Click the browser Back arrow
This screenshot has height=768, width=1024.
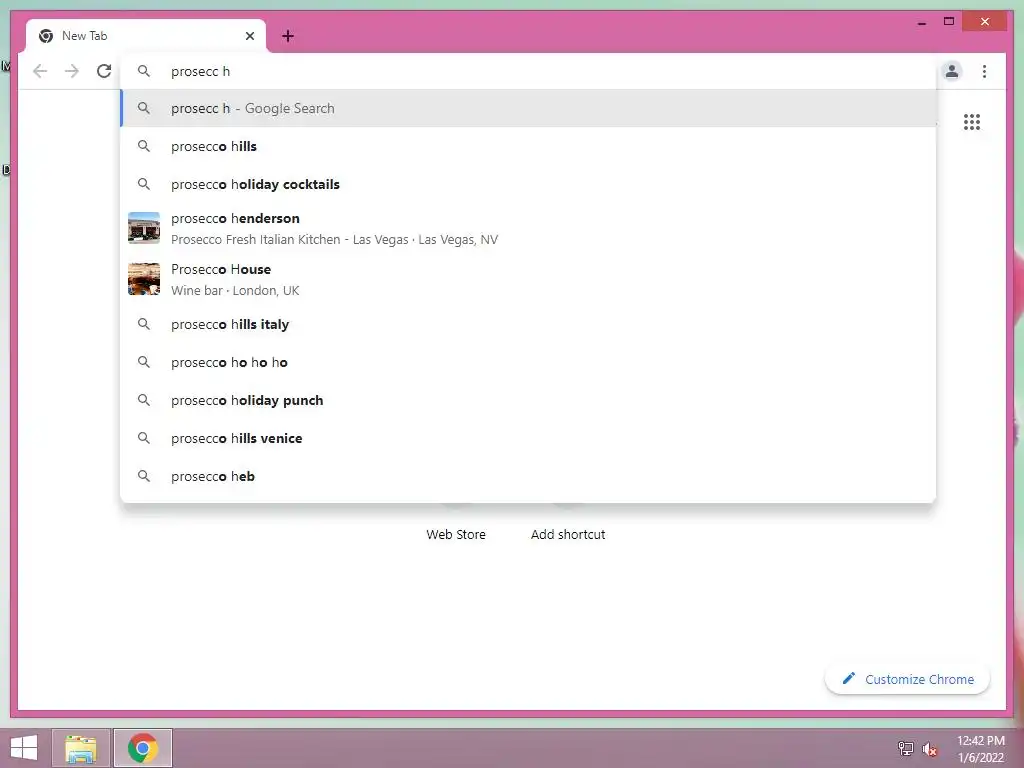coord(40,71)
